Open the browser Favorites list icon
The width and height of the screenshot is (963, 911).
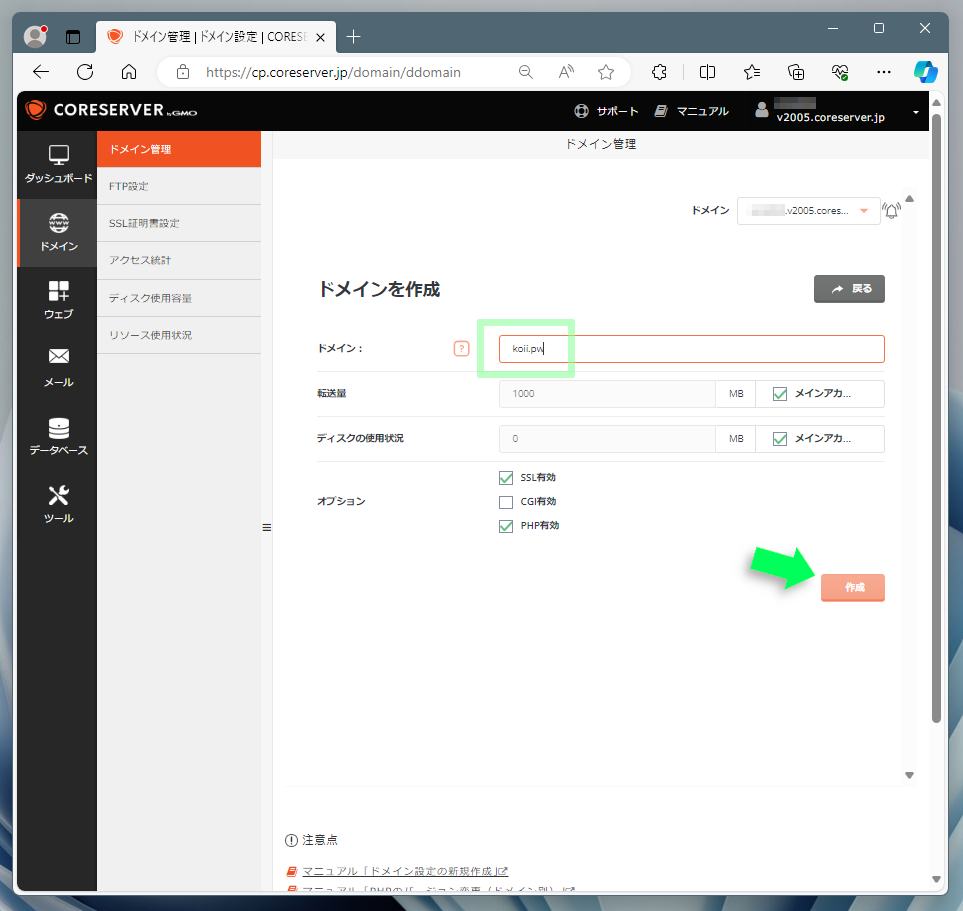tap(752, 72)
